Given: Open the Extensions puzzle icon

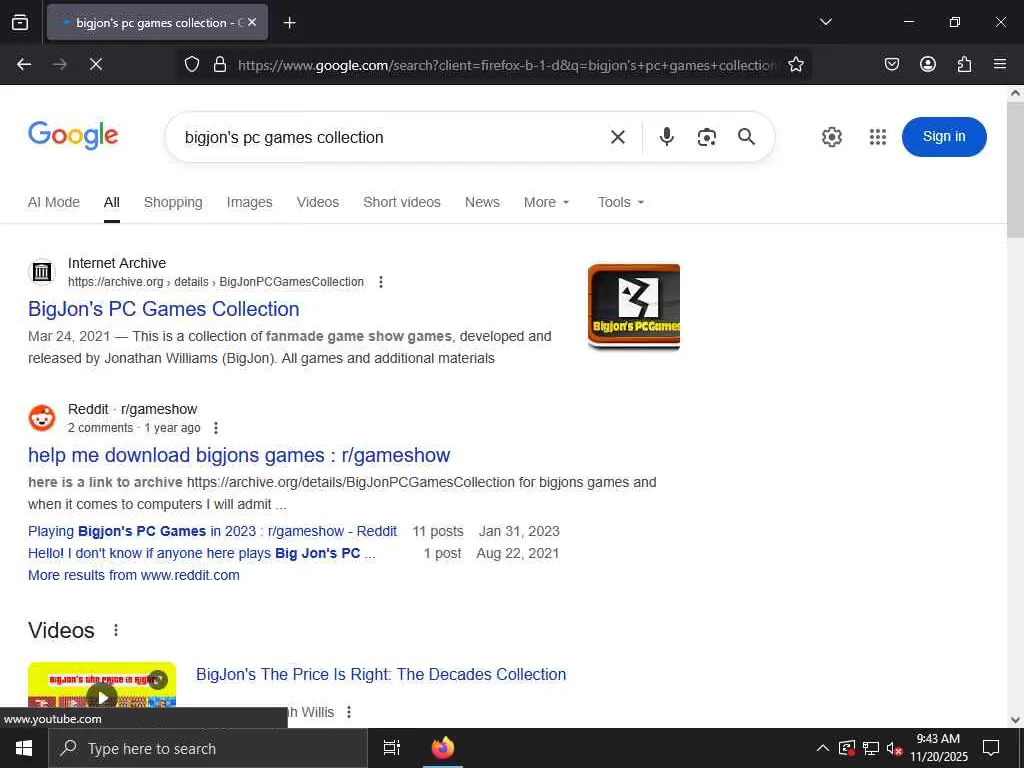Looking at the screenshot, I should coord(964,64).
